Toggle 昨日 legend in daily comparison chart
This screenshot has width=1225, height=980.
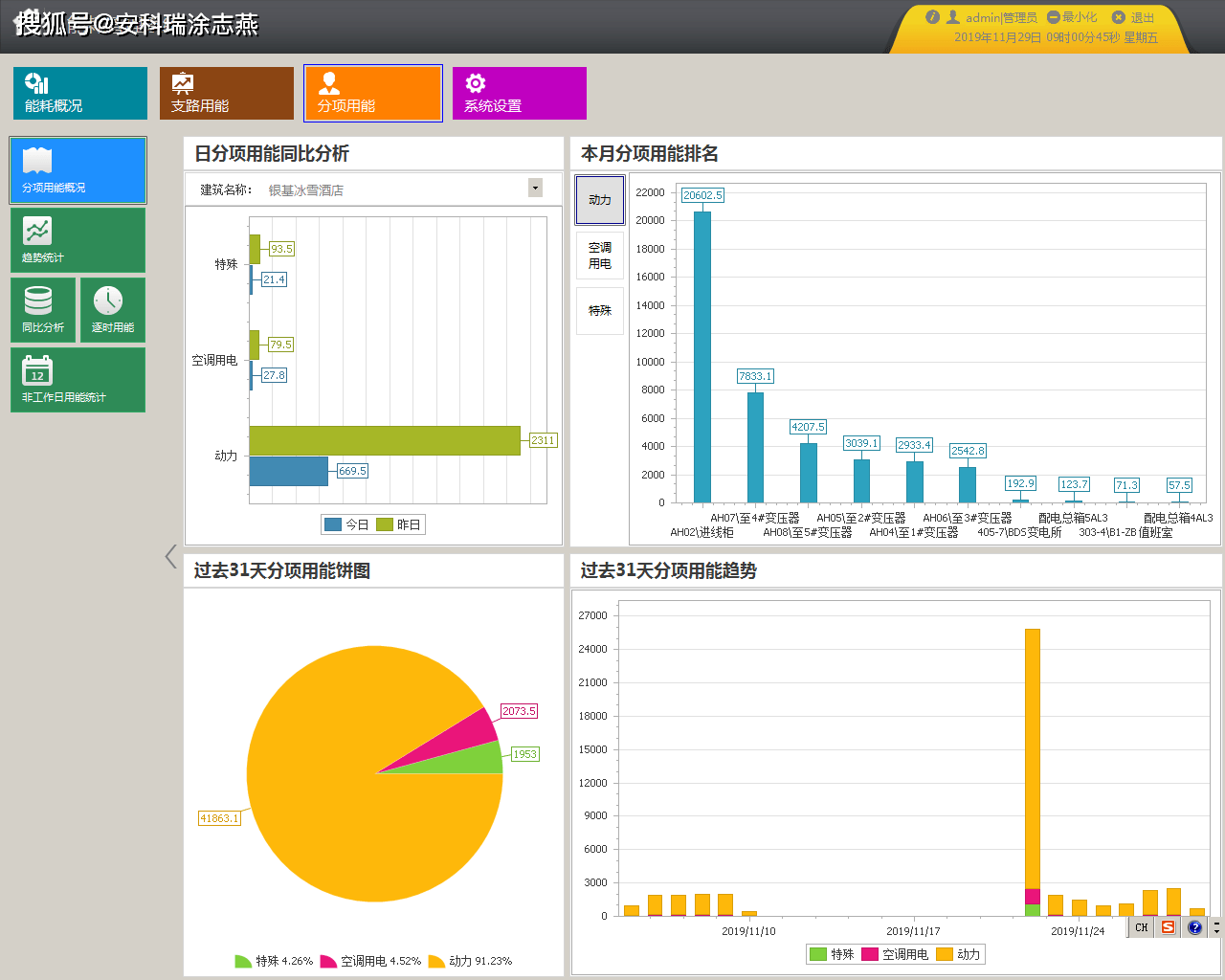(398, 524)
